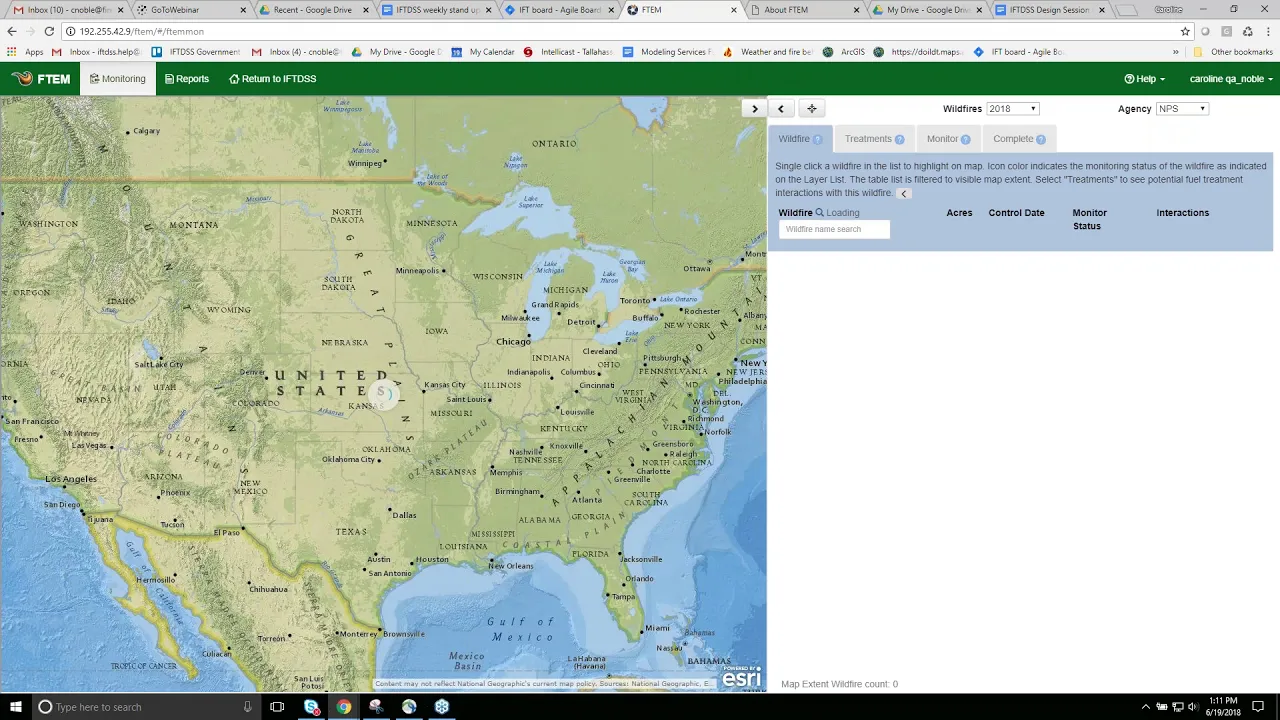The image size is (1280, 720).
Task: Collapse the instructions text with chevron
Action: (x=904, y=194)
